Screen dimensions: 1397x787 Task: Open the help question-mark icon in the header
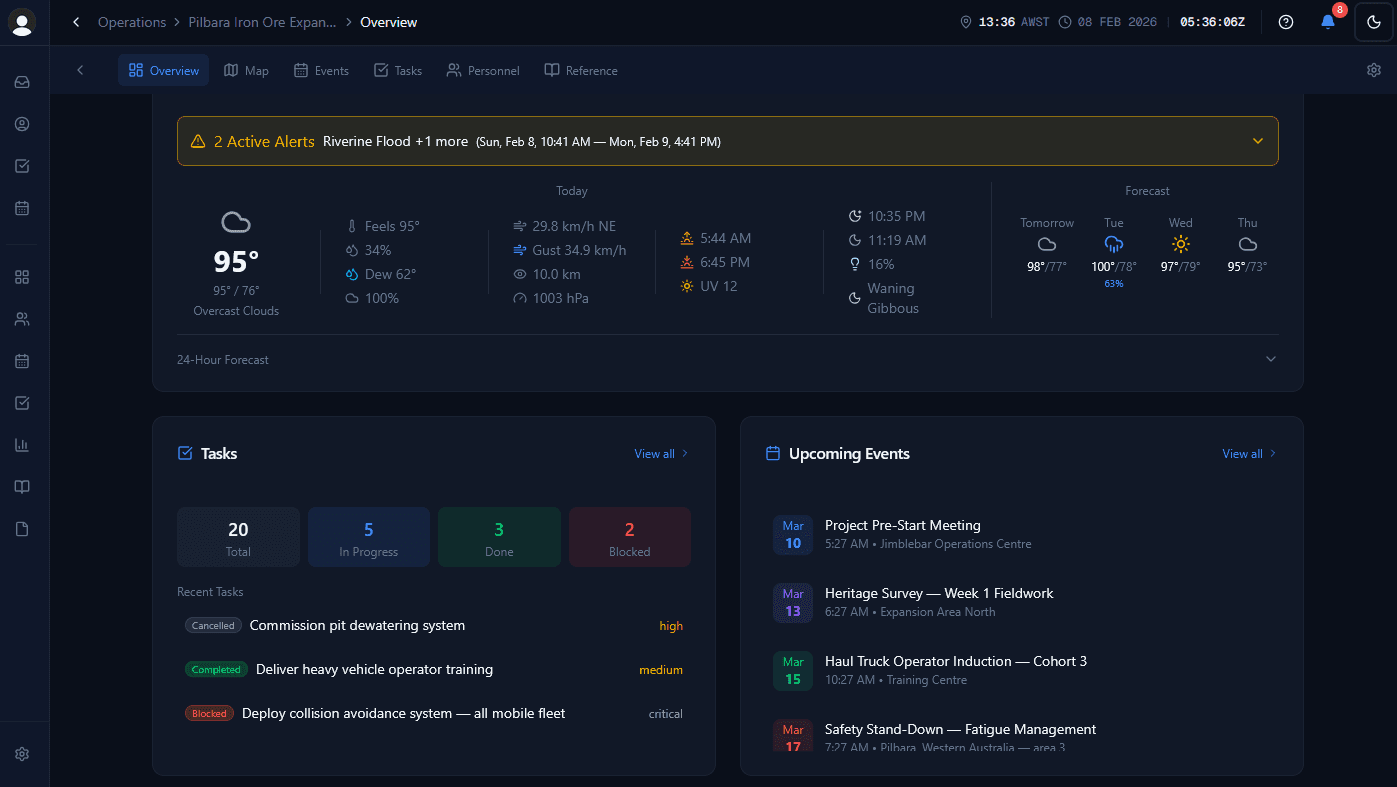tap(1286, 21)
